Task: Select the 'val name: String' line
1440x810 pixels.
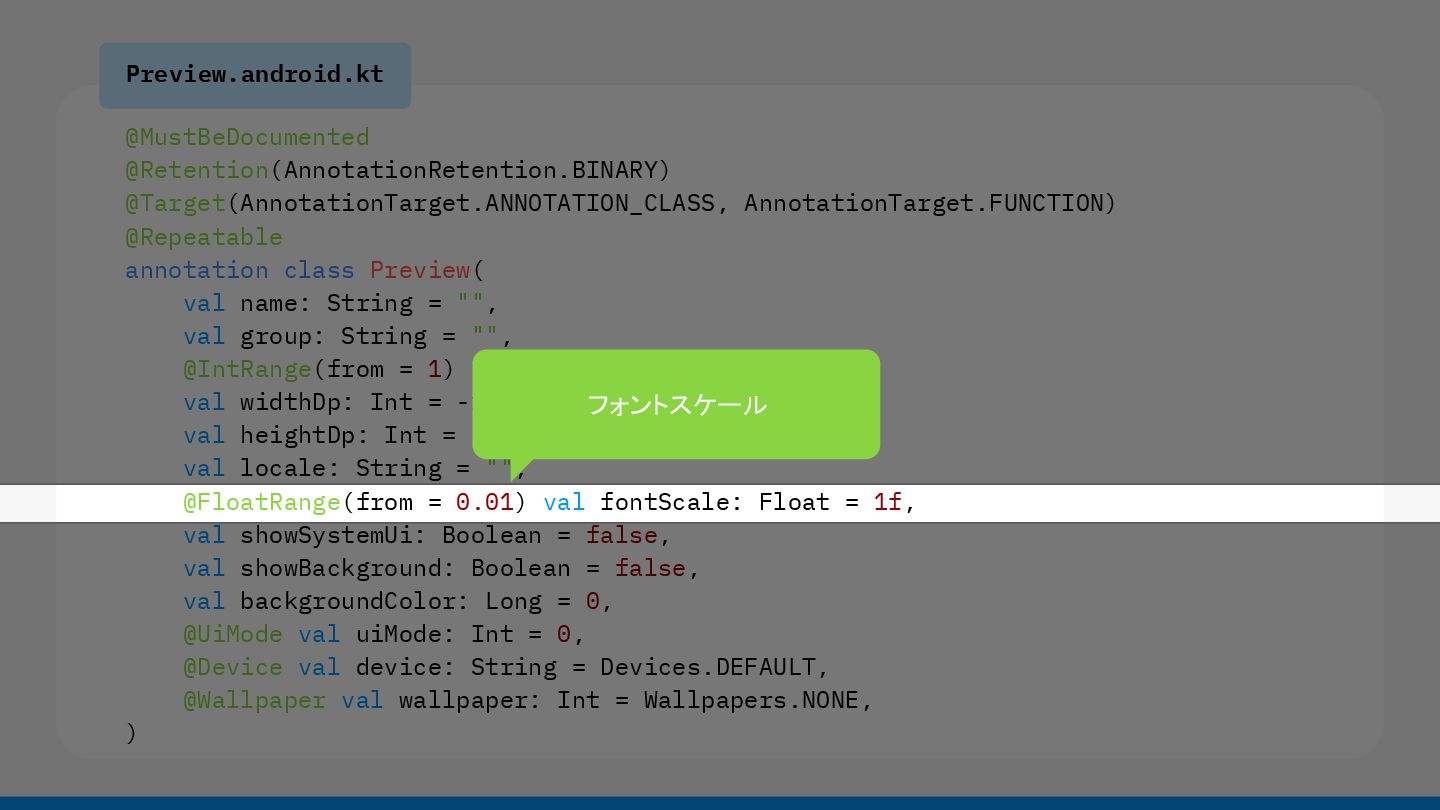Action: 341,303
